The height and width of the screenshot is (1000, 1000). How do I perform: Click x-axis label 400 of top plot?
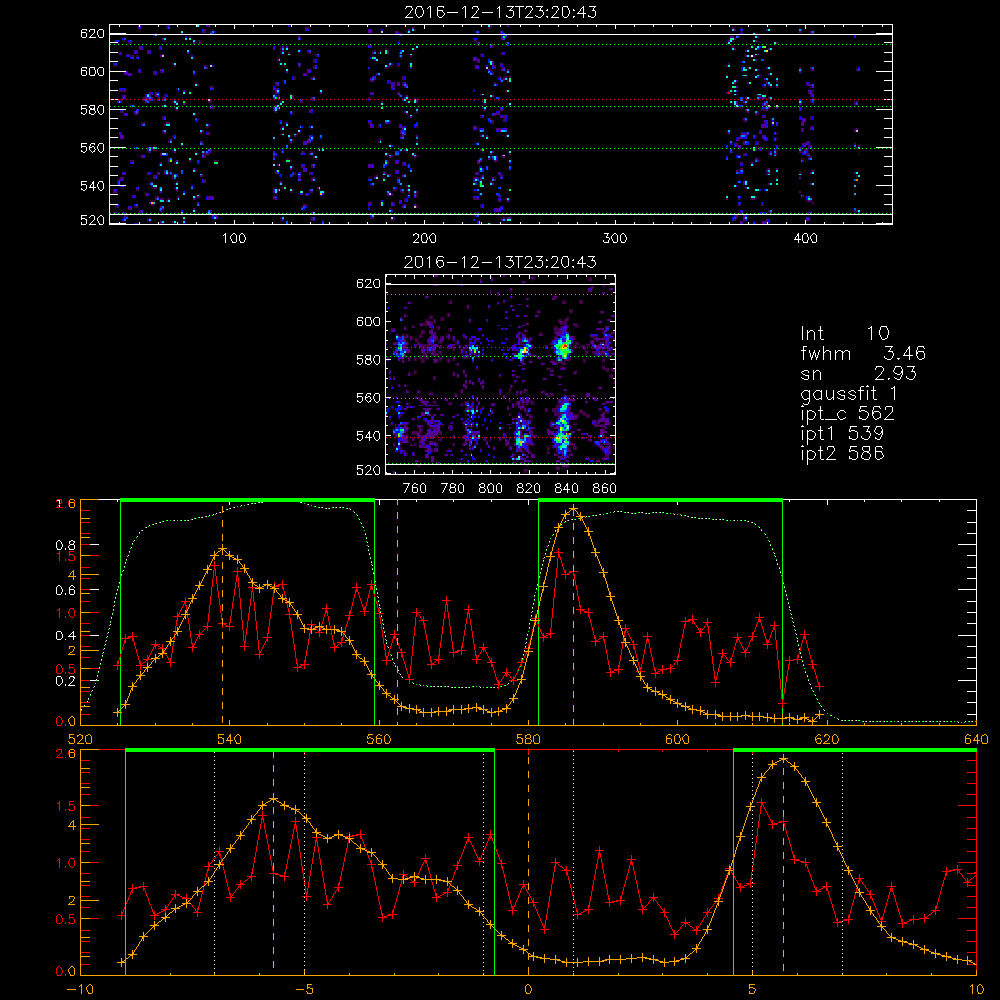[x=805, y=239]
